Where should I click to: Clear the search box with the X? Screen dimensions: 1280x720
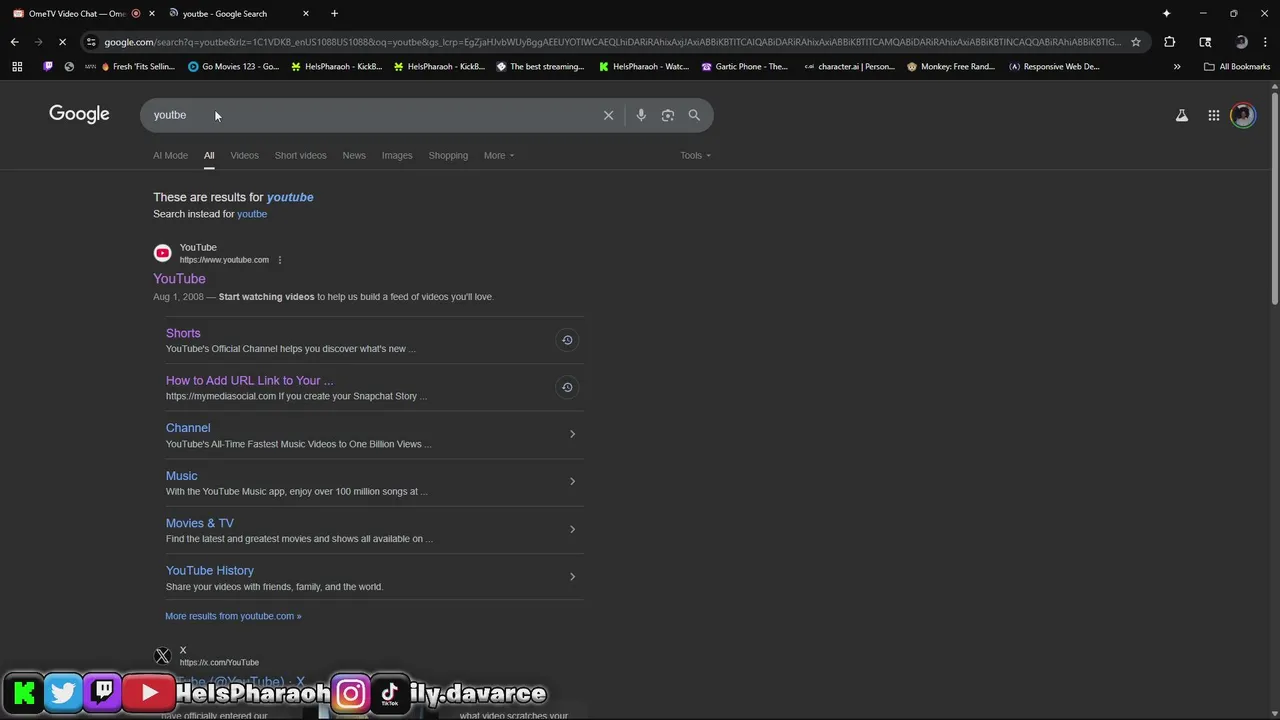[608, 115]
